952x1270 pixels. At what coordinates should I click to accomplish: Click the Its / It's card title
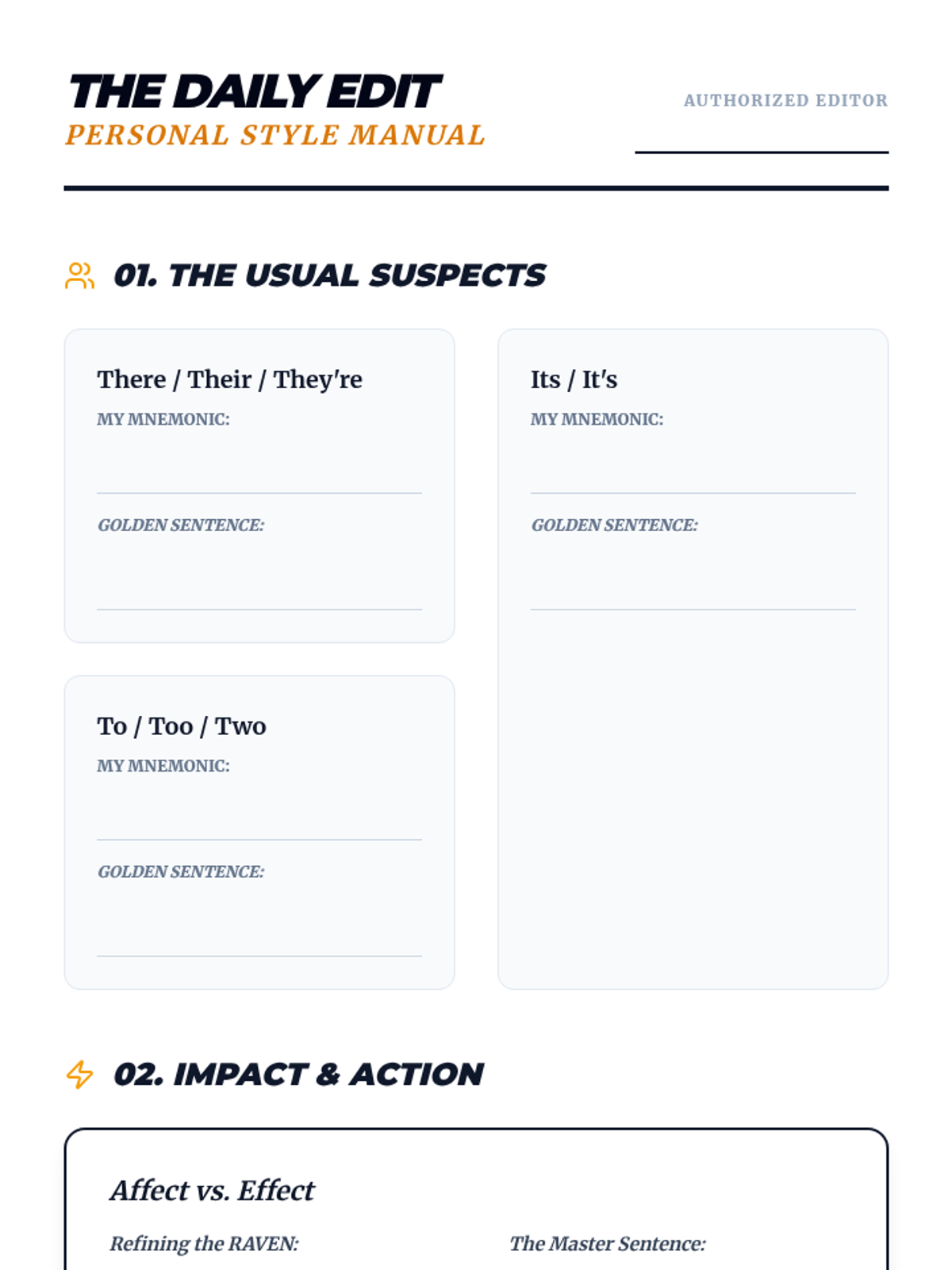(x=574, y=379)
